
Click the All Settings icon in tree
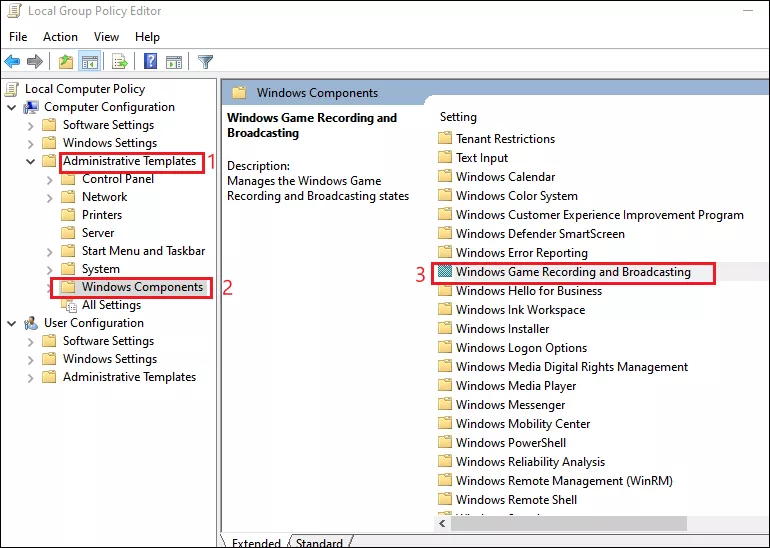click(70, 306)
